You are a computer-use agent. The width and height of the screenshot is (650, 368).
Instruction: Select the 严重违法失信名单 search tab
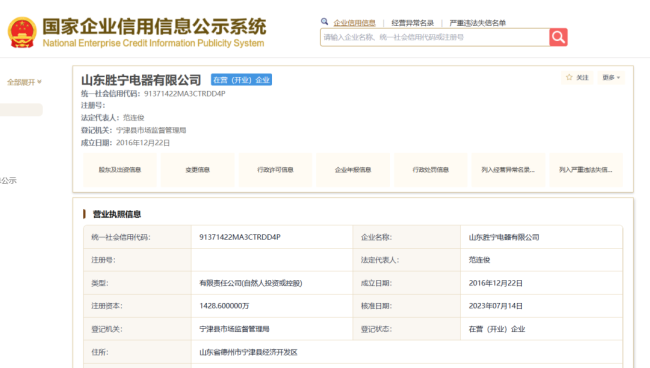[478, 23]
